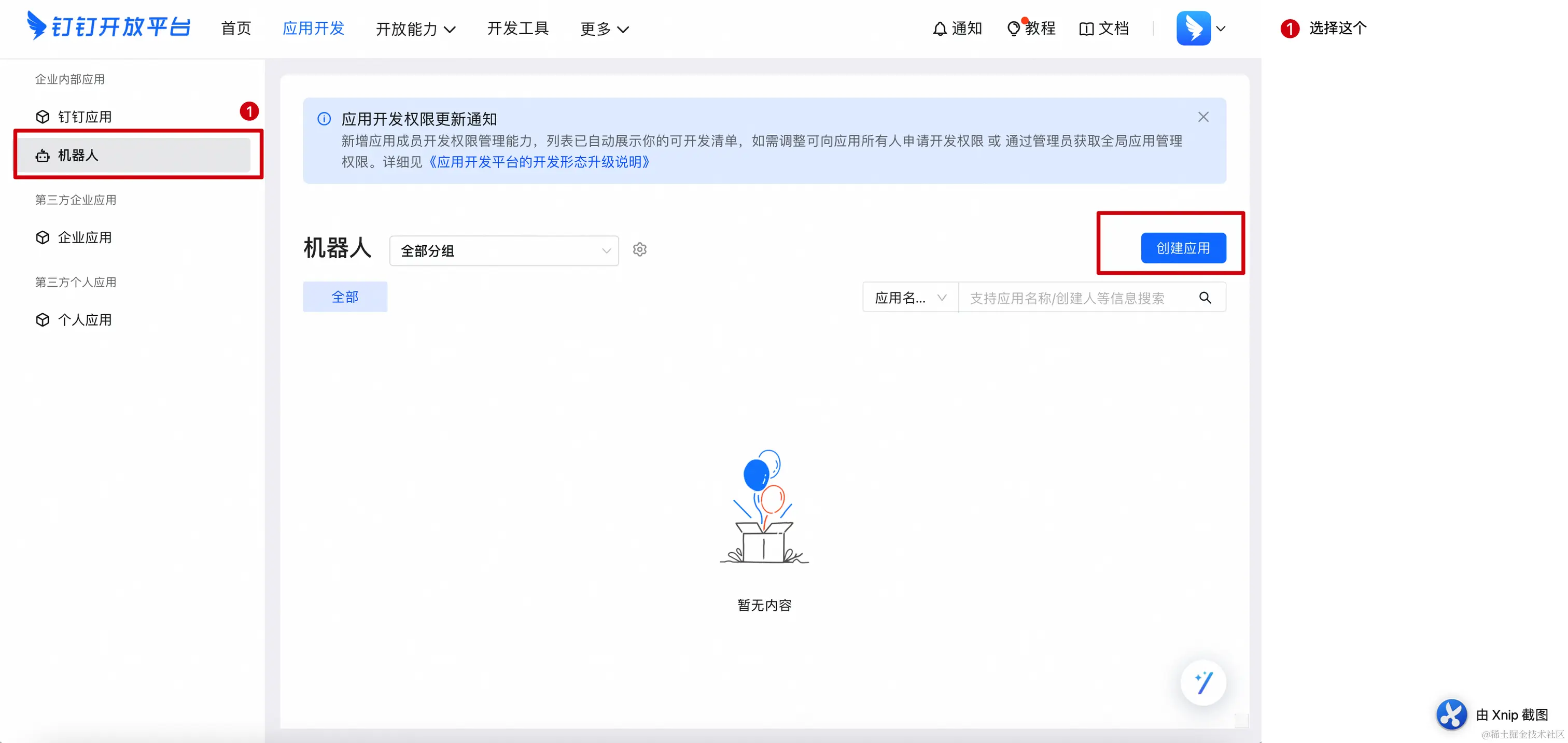Expand the 开放能力 menu
Viewport: 1568px width, 743px height.
[x=415, y=29]
